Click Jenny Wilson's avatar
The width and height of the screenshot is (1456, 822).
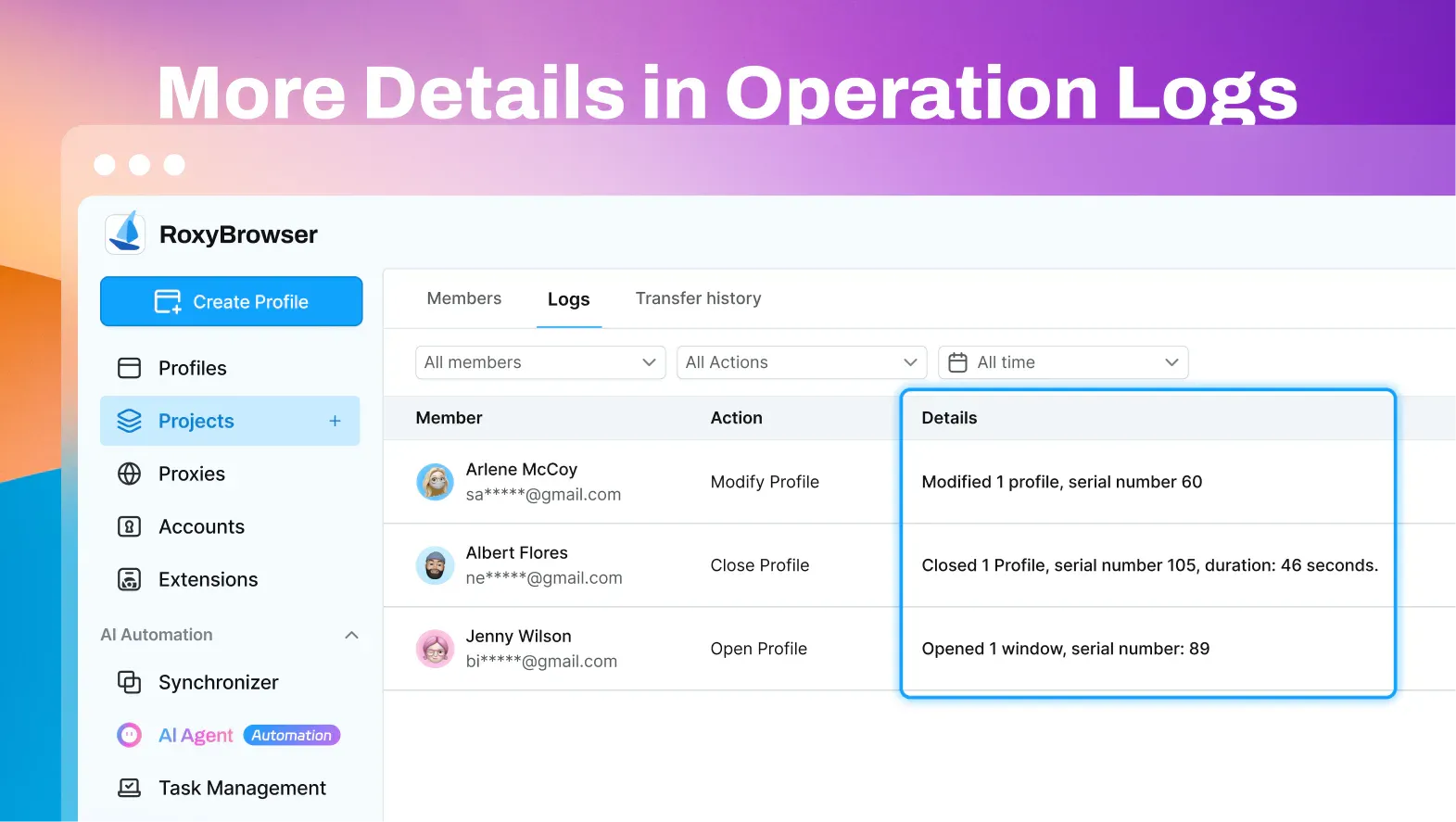(435, 649)
